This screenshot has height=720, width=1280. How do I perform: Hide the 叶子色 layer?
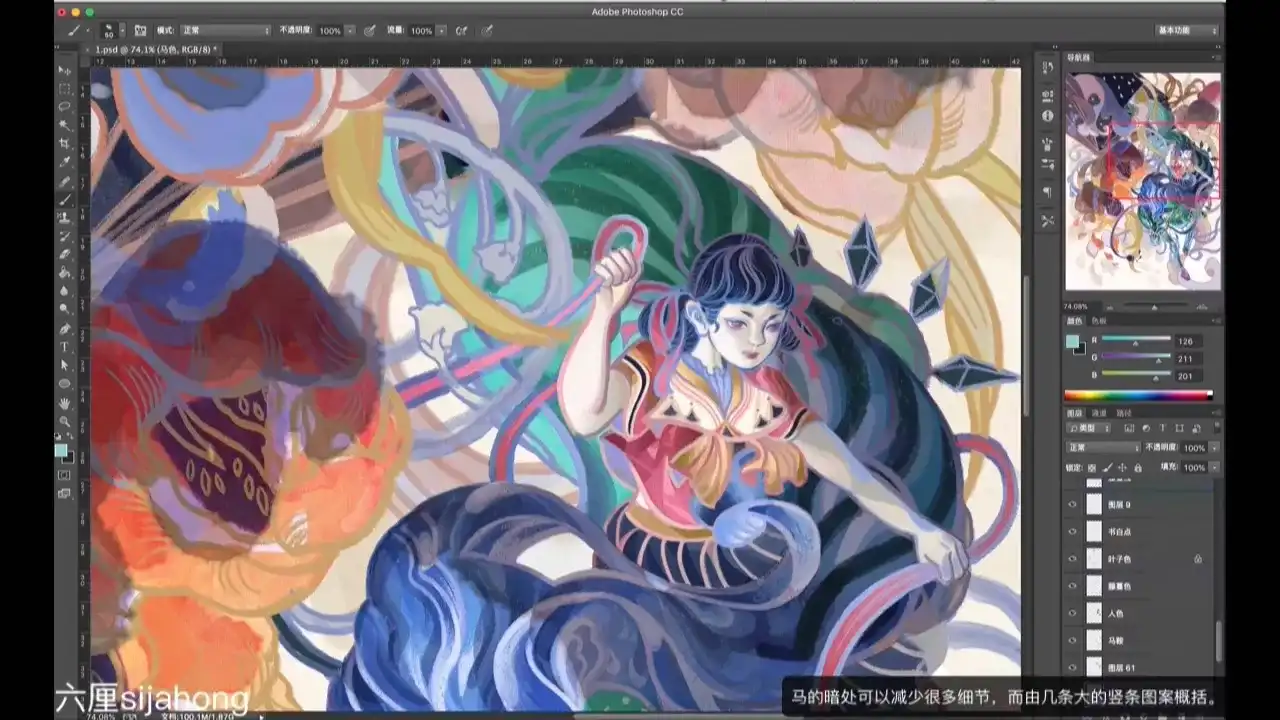[x=1072, y=560]
